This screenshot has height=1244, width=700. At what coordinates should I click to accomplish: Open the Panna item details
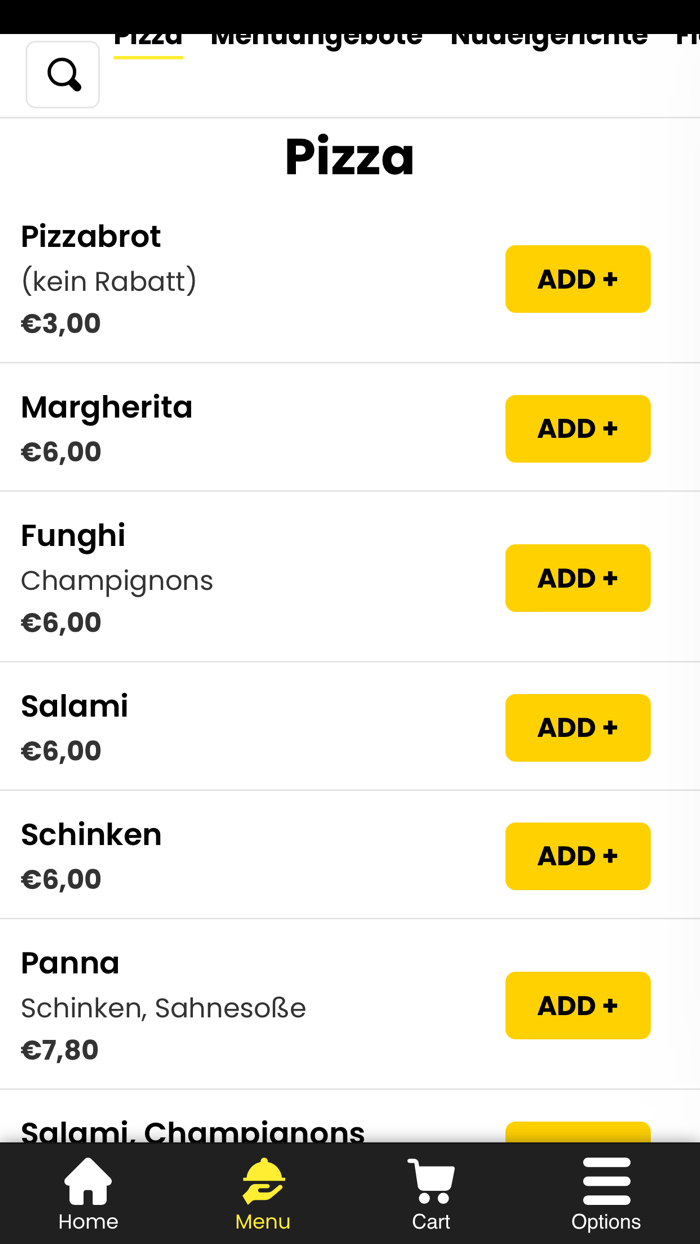point(70,963)
